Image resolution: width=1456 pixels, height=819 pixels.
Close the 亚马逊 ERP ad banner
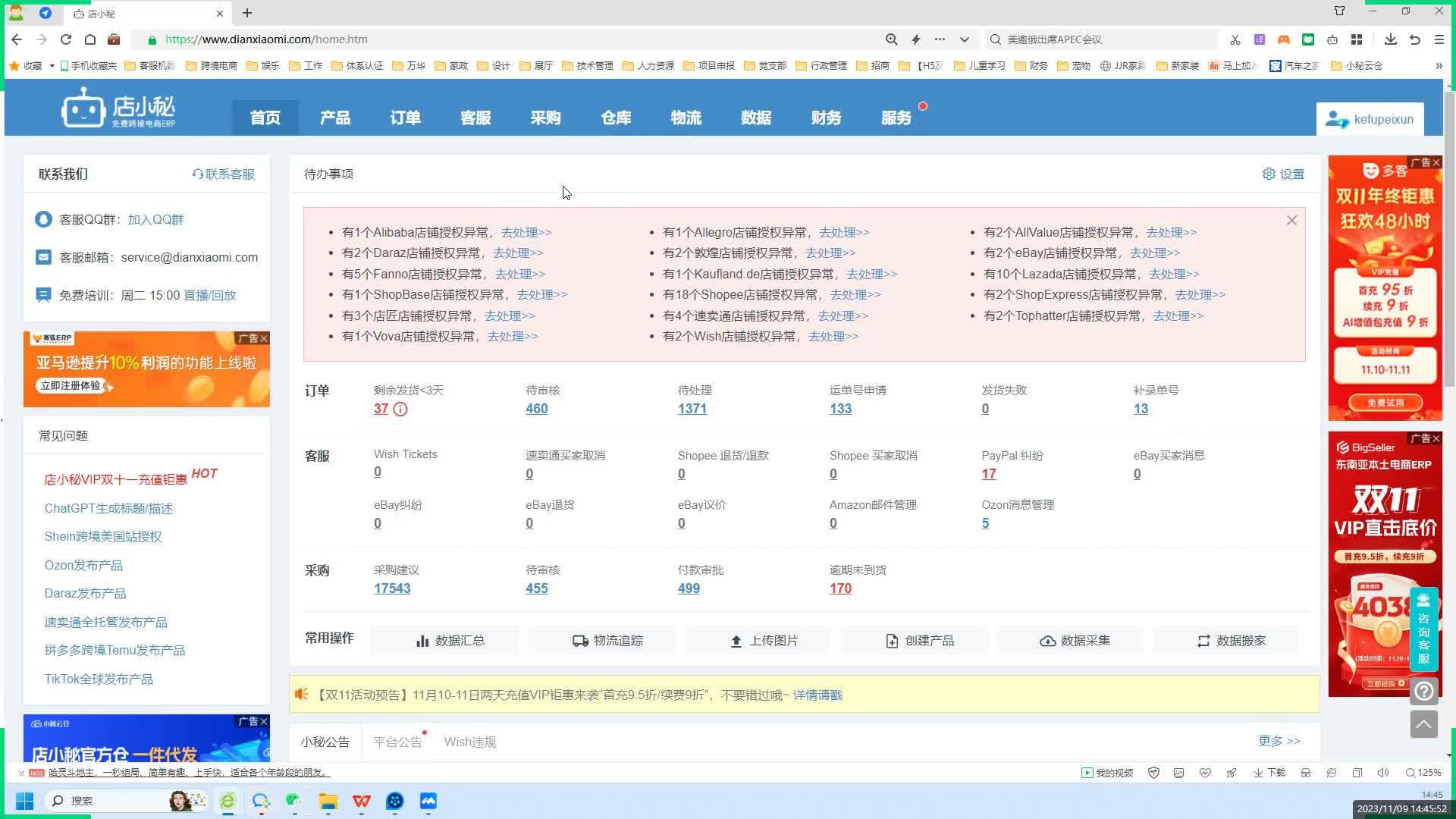click(x=264, y=338)
